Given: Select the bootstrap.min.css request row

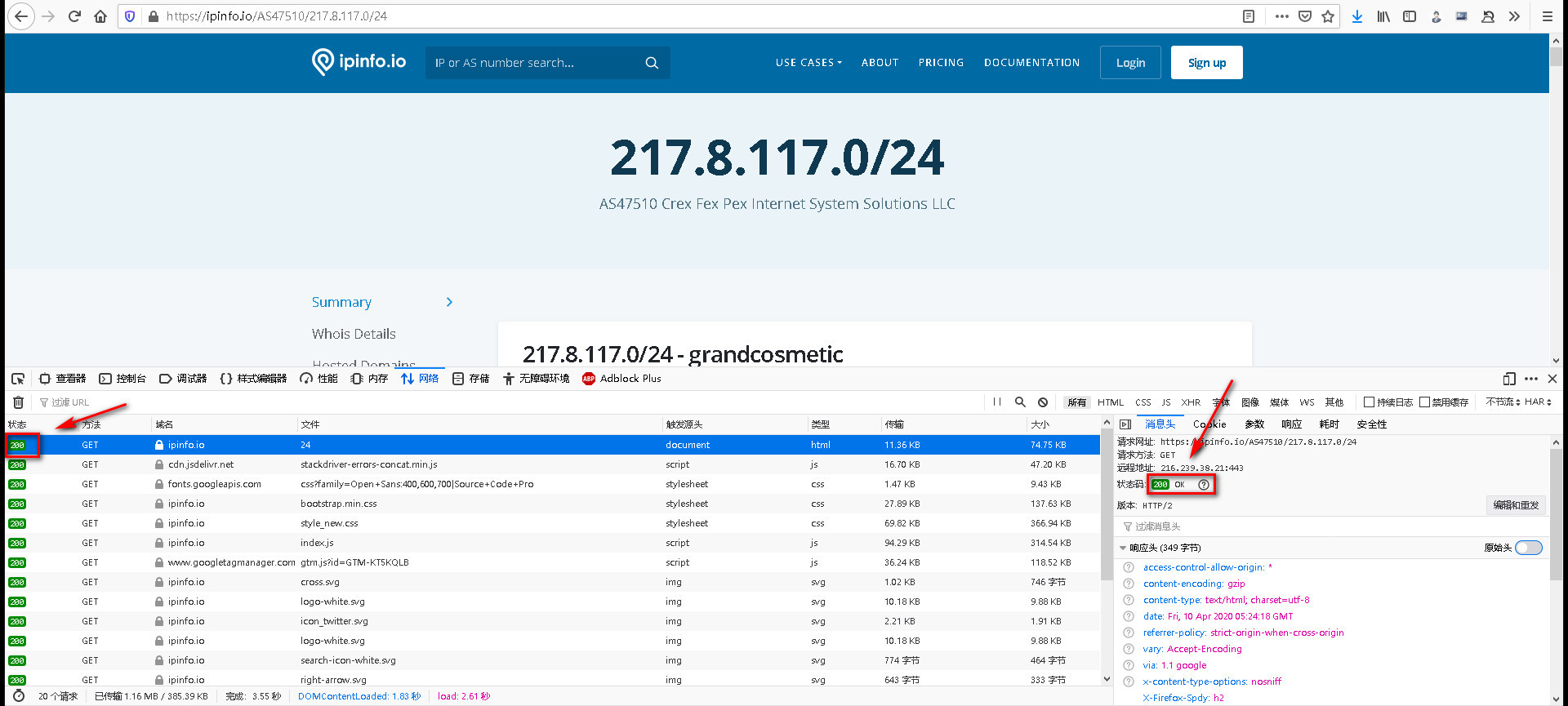Looking at the screenshot, I should coord(553,504).
